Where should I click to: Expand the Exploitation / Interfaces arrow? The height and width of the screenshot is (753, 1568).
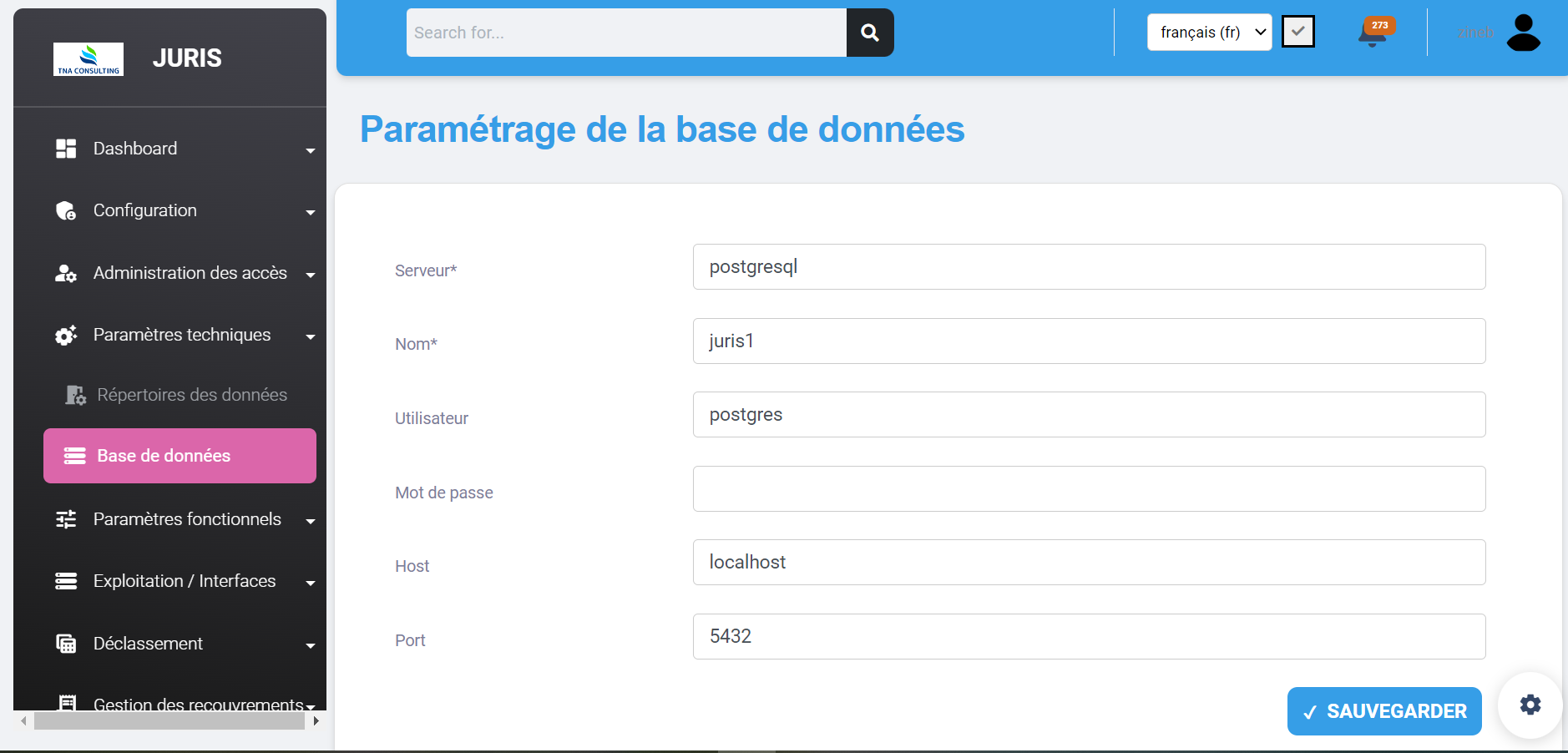pos(311,583)
